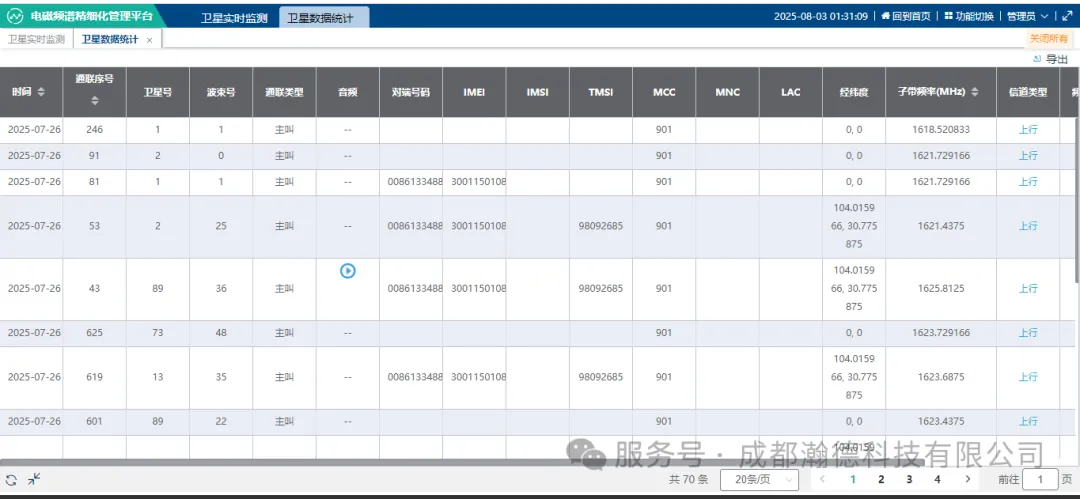
Task: Click frequency cell 1625.8125
Action: pyautogui.click(x=940, y=289)
